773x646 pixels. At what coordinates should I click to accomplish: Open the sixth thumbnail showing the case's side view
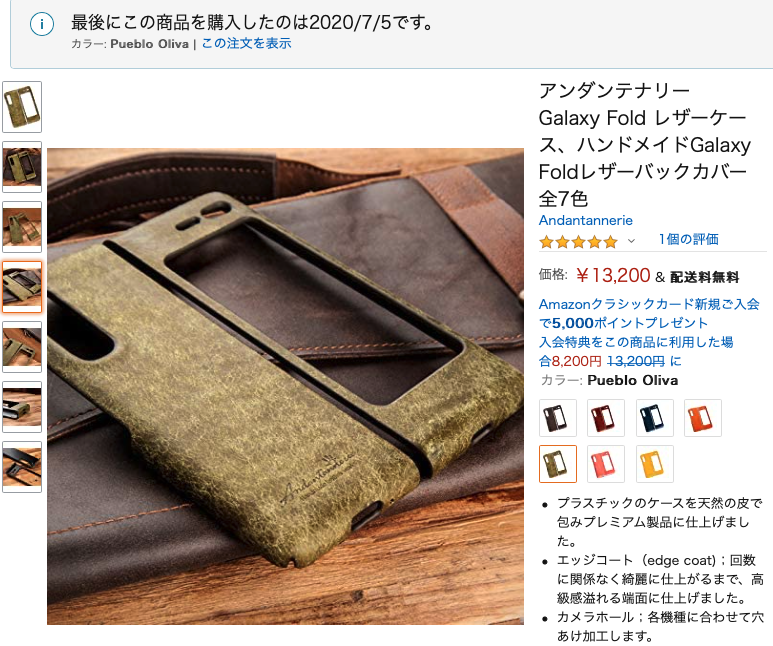(22, 407)
